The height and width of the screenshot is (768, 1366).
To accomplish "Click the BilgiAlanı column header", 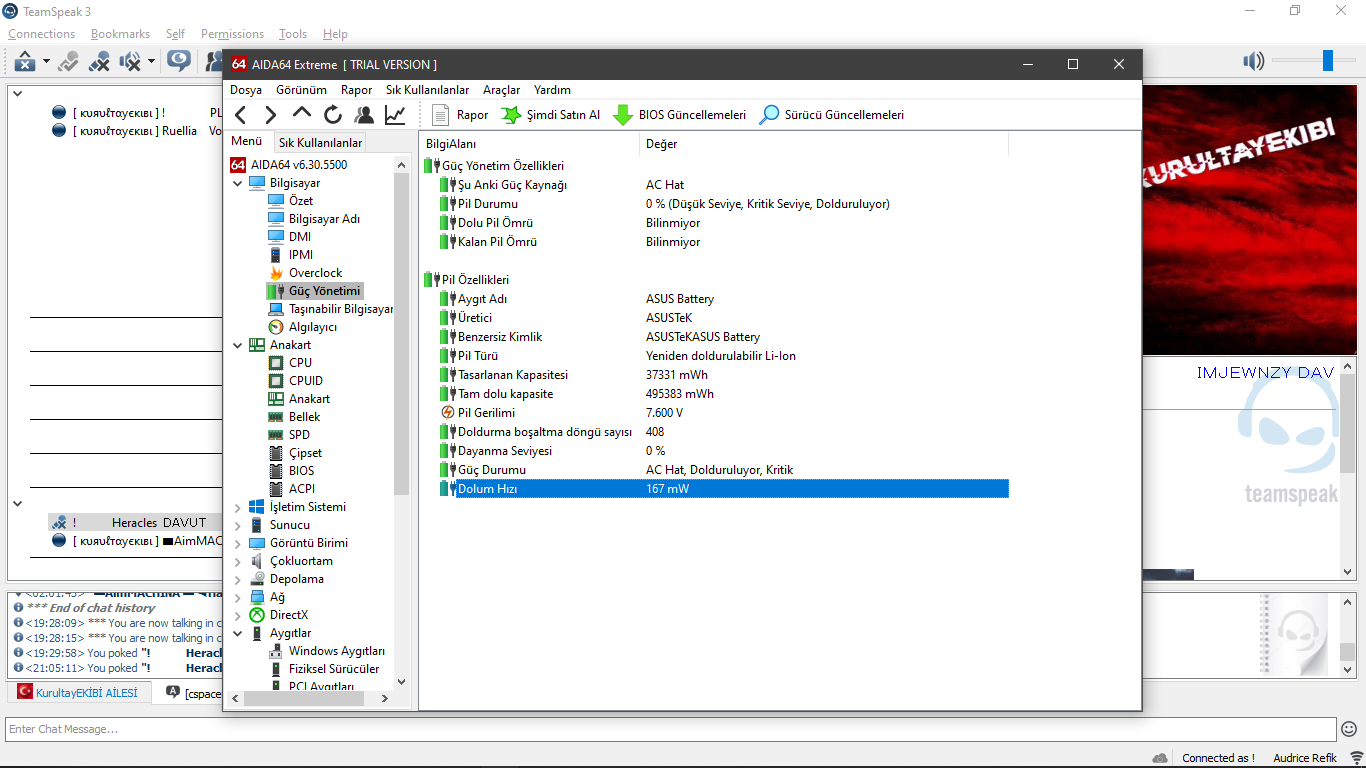I will (x=529, y=144).
